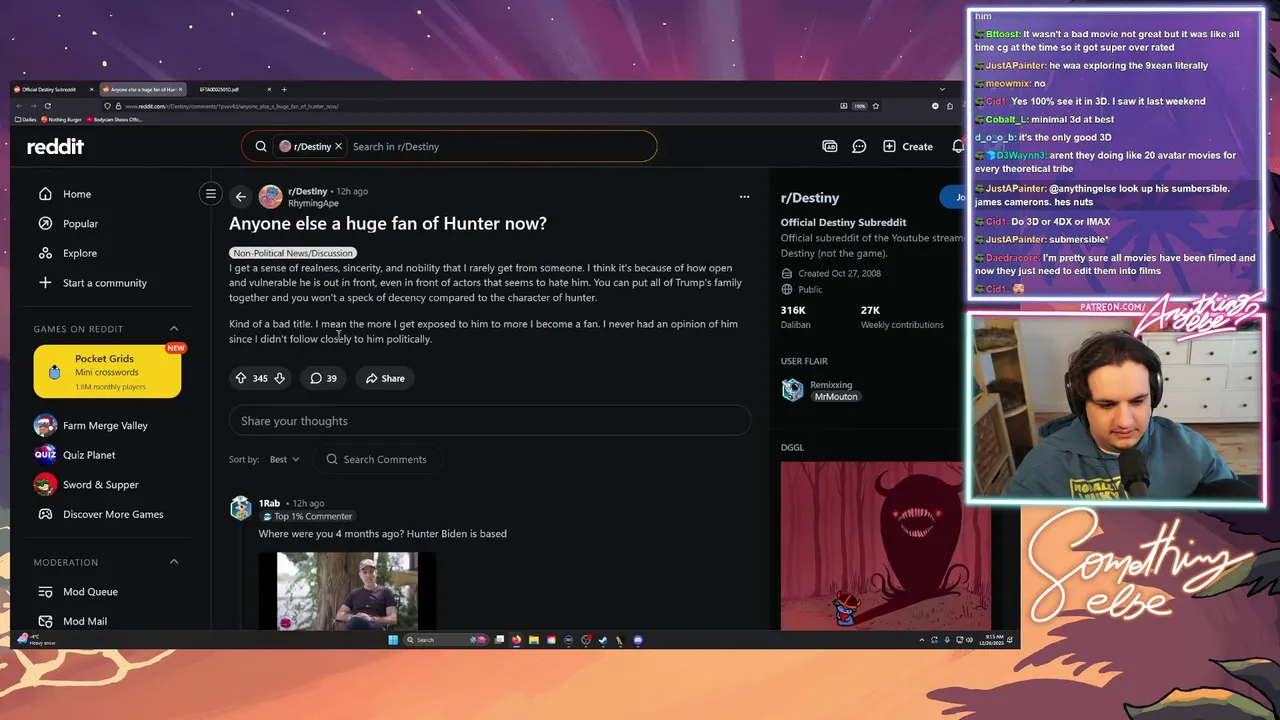This screenshot has width=1280, height=720.
Task: Toggle the sidebar collapse hamburger button
Action: point(210,194)
